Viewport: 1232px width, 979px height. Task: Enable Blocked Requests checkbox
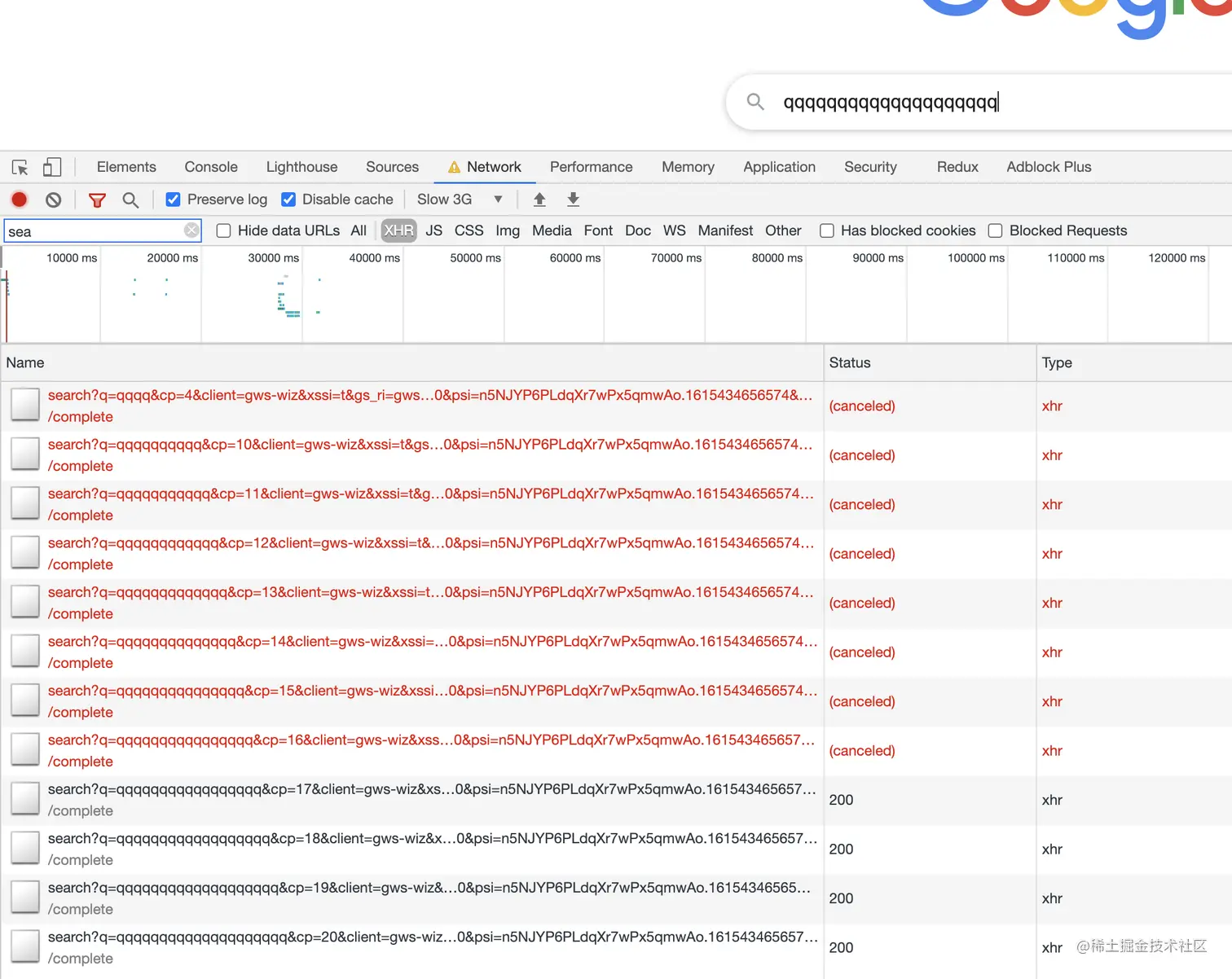(x=995, y=230)
